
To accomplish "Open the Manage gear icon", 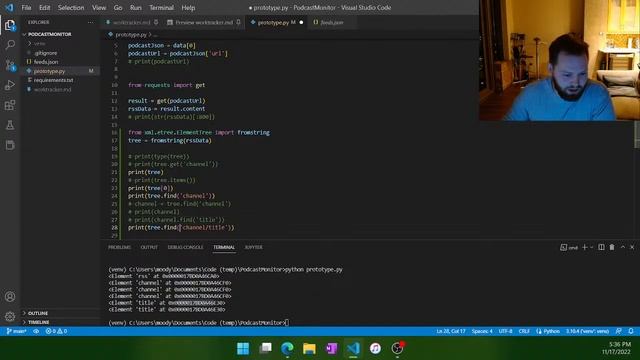I will 10,316.
